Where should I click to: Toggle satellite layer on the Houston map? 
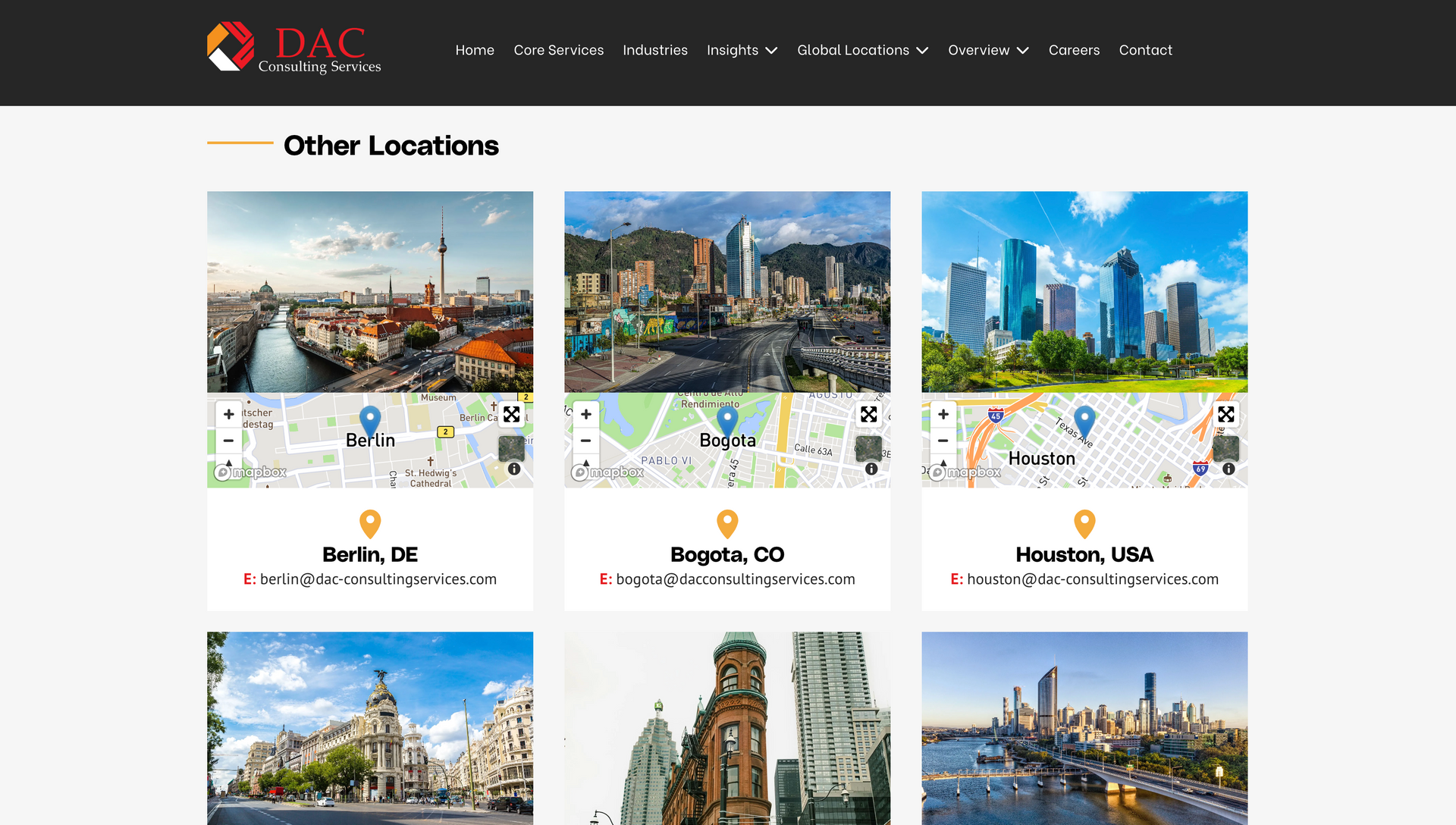[x=1226, y=448]
